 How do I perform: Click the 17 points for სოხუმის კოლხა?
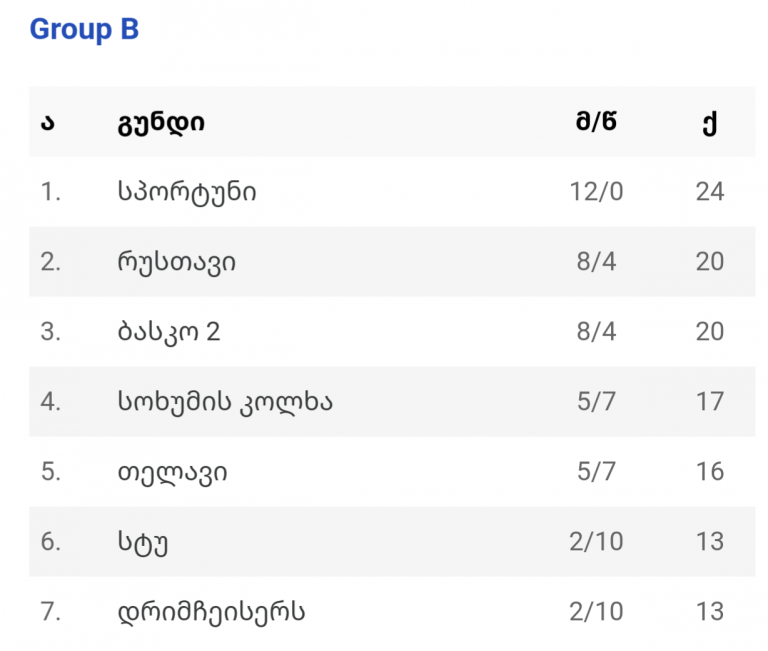coord(710,402)
